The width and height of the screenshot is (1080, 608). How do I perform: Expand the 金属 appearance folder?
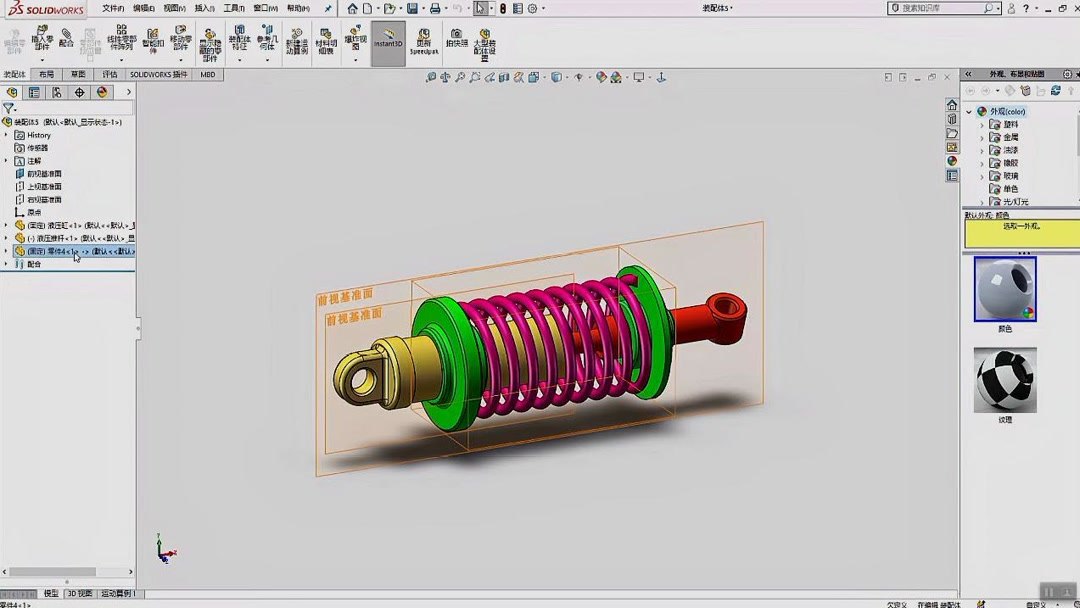[x=982, y=136]
